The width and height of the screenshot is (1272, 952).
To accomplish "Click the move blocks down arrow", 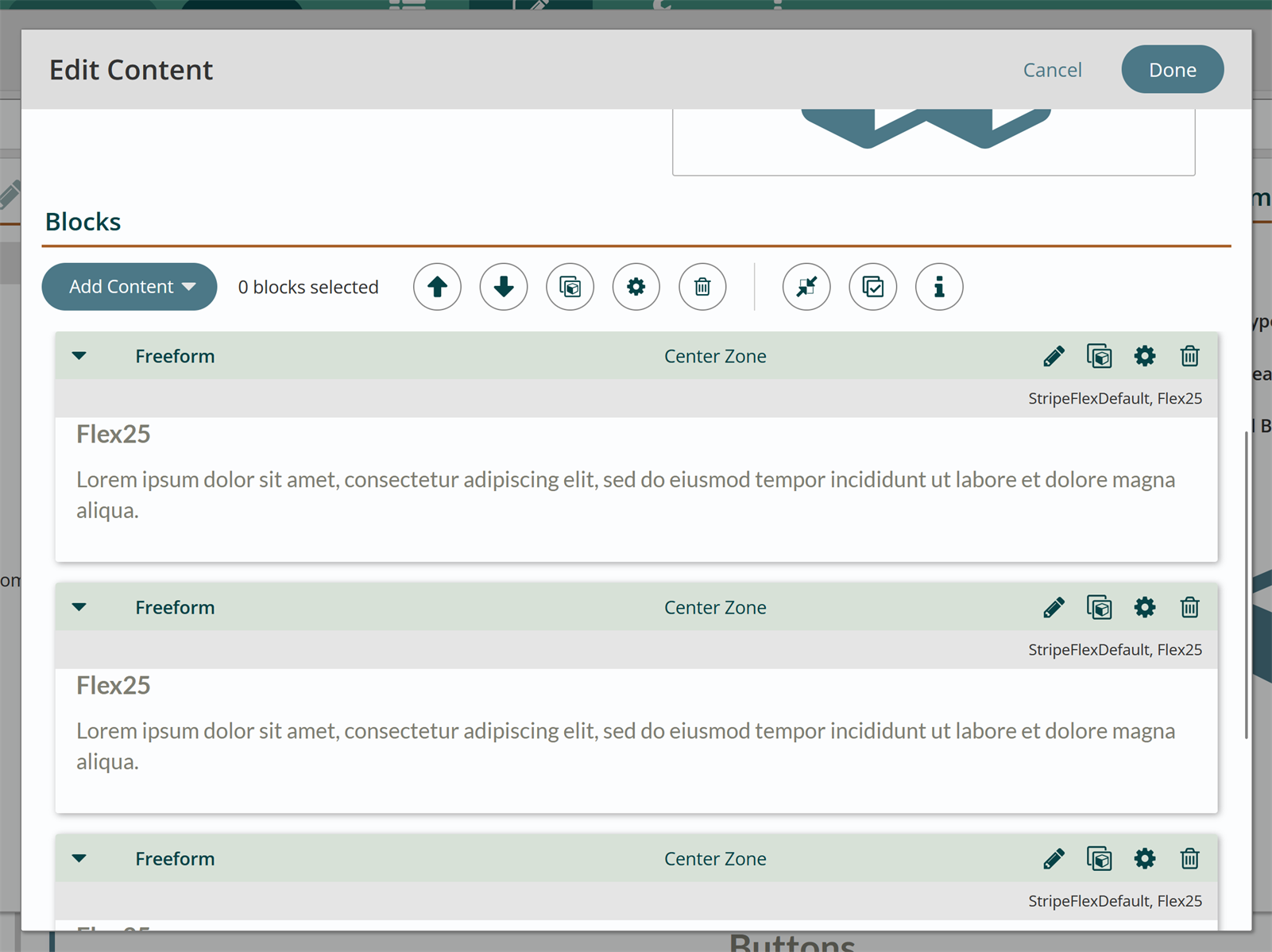I will (x=504, y=287).
